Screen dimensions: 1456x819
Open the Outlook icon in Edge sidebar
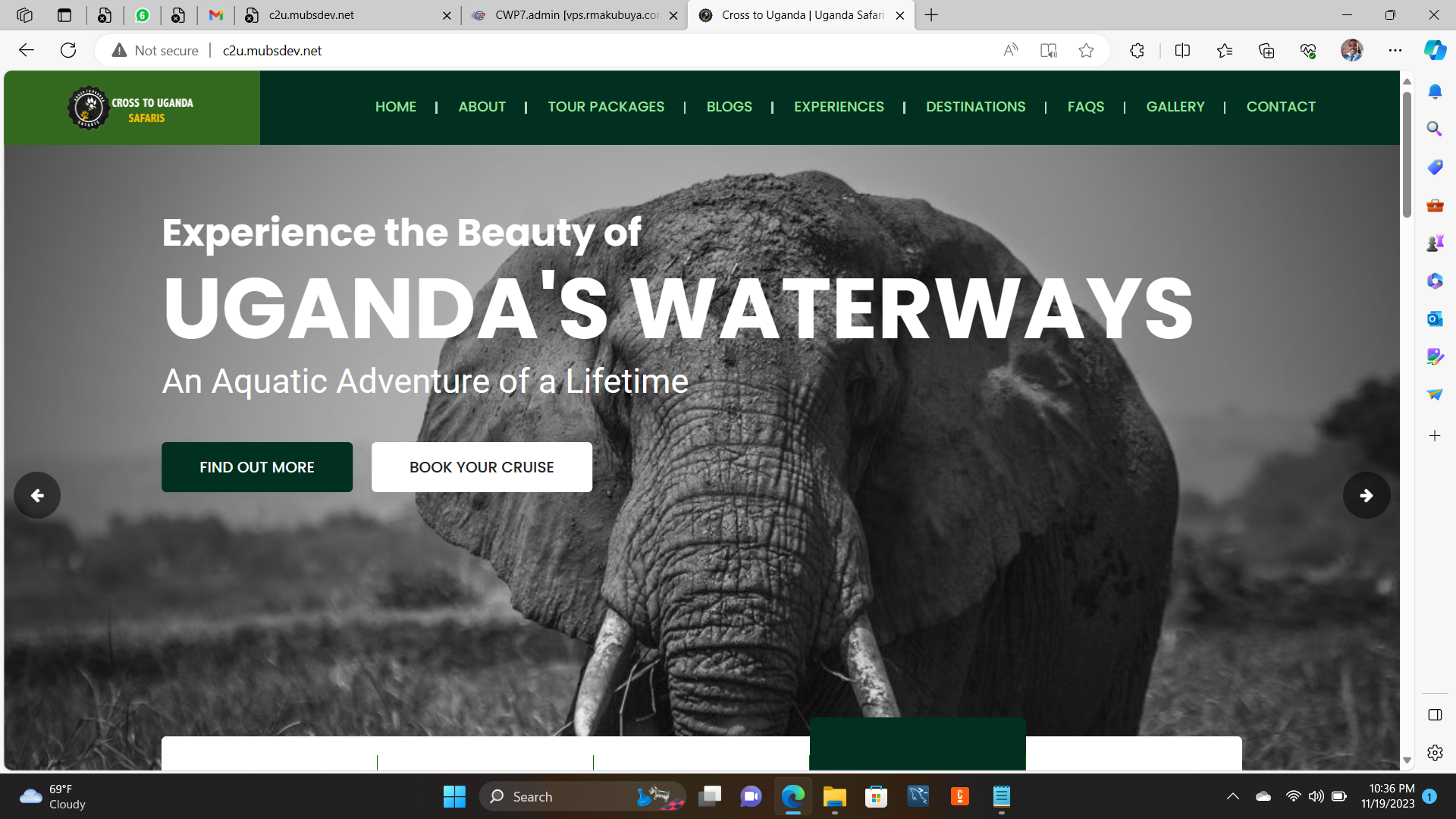point(1435,318)
